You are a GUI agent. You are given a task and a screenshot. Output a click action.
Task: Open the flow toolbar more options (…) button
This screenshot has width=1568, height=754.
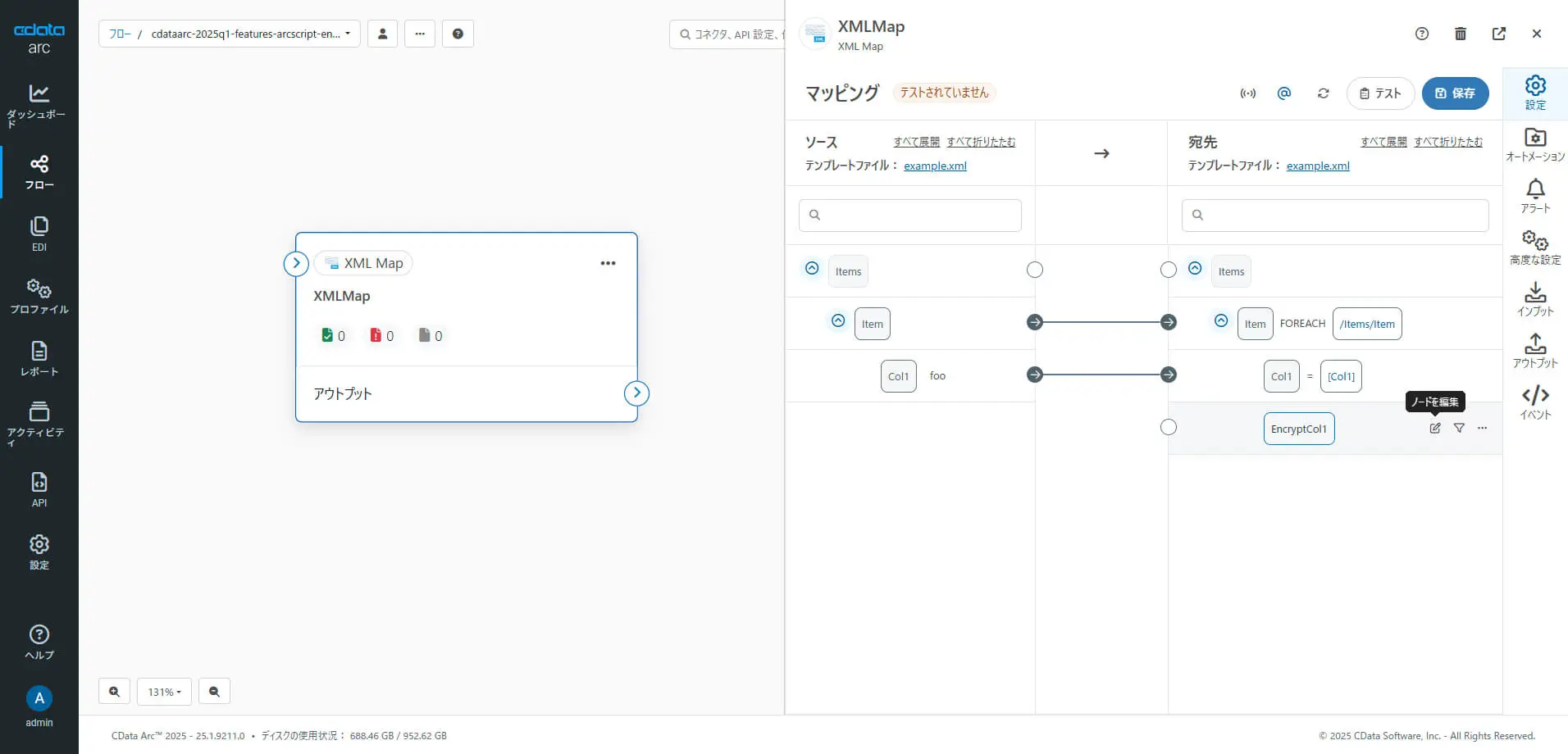(x=420, y=34)
